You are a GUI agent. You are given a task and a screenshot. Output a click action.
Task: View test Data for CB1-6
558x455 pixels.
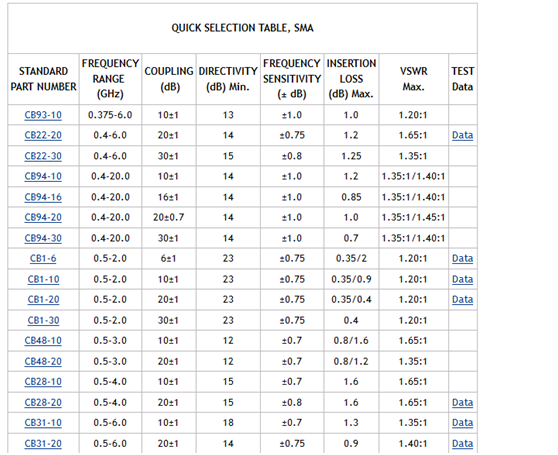pyautogui.click(x=462, y=258)
